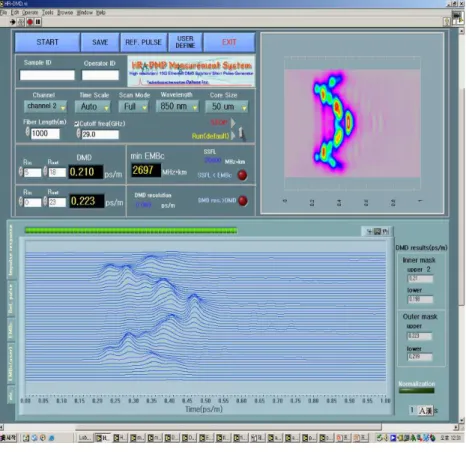This screenshot has height=452, width=466.
Task: Click the HR-DMD Measurement System banner
Action: (x=191, y=71)
